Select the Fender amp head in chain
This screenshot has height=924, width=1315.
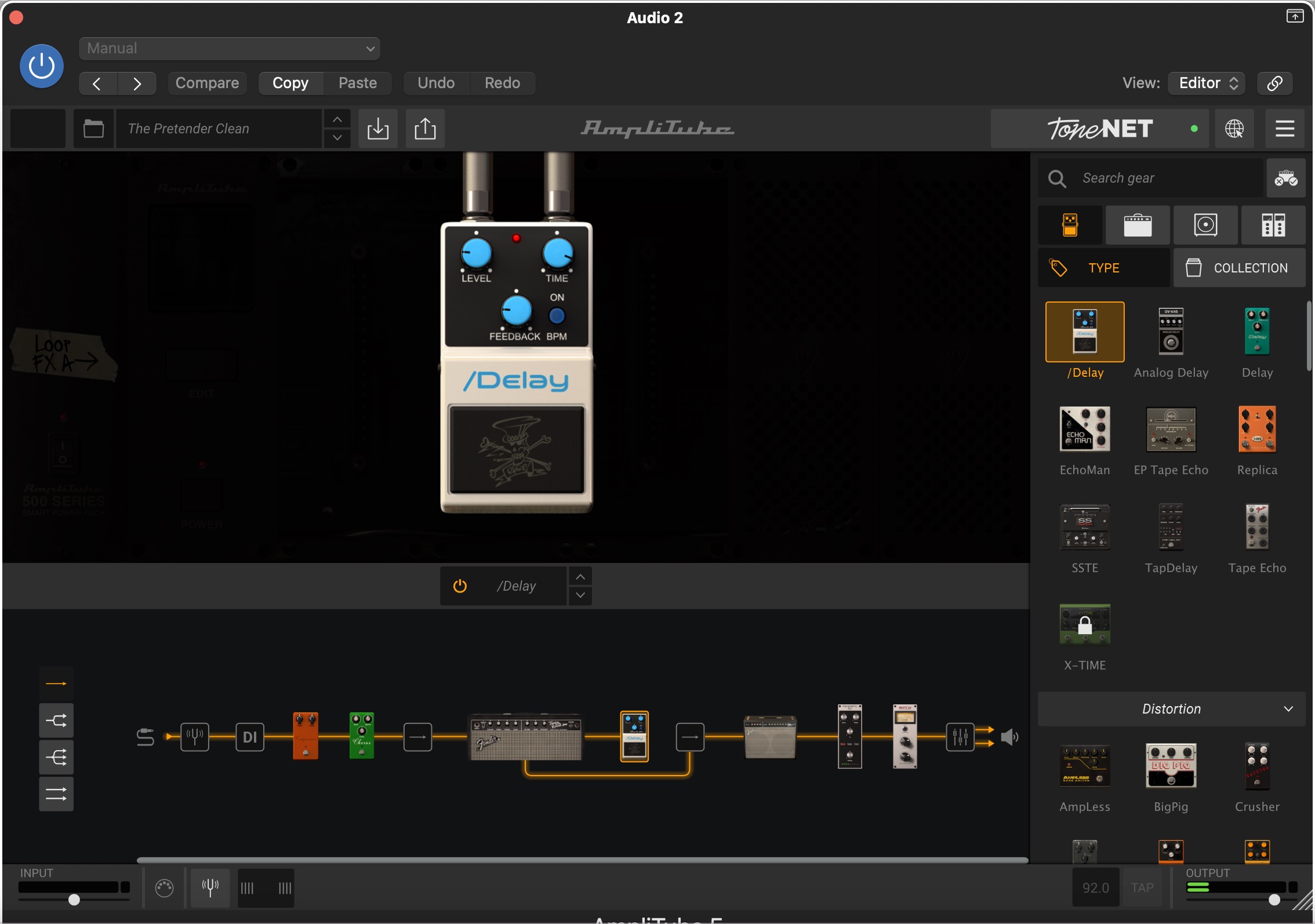[525, 737]
